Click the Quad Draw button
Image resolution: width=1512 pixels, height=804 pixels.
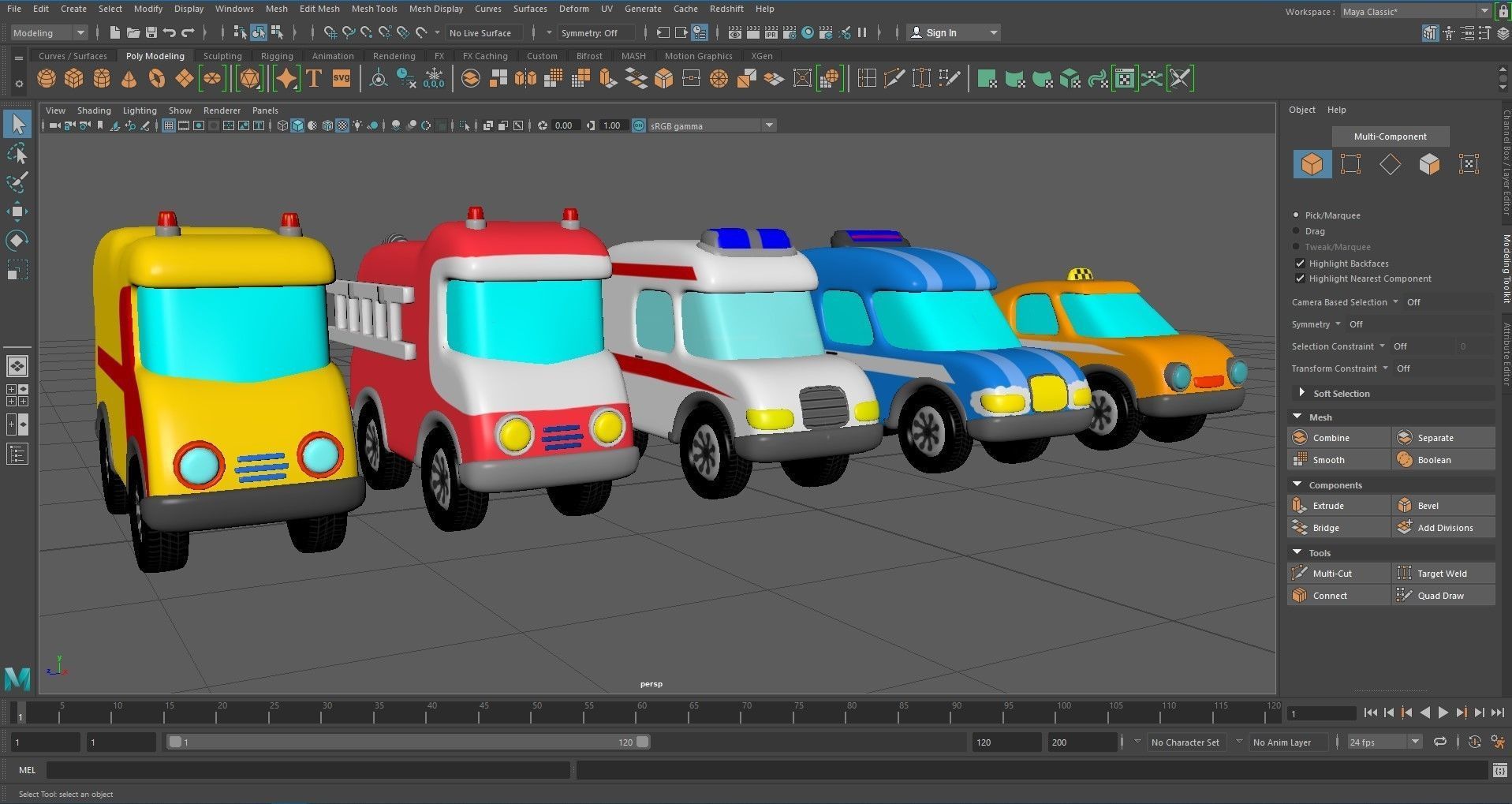click(1443, 595)
